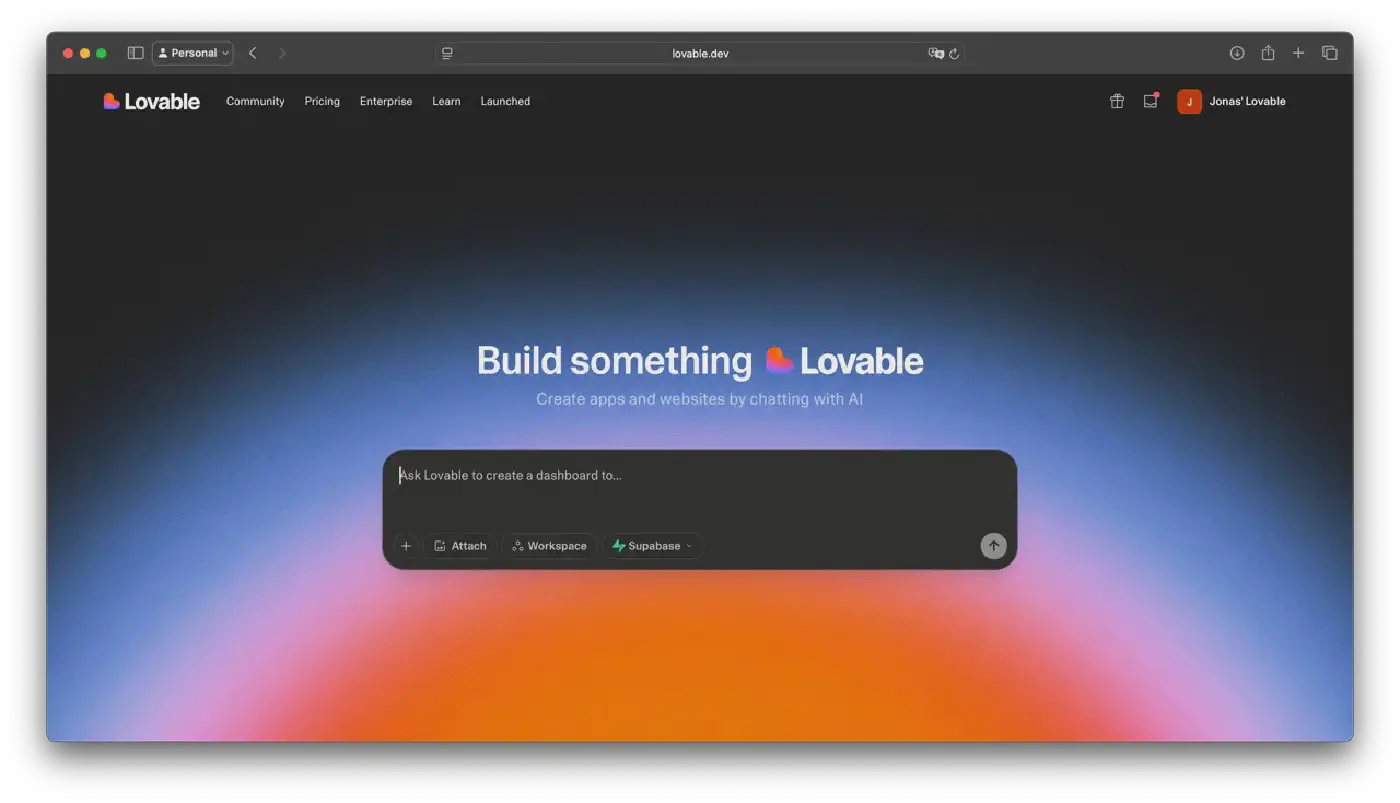Reload the lovable.dev page
The width and height of the screenshot is (1400, 803).
[956, 53]
